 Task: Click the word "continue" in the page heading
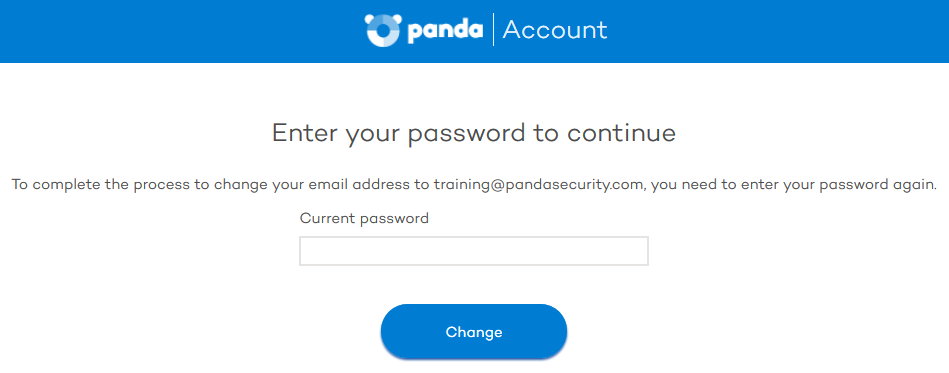pos(622,133)
